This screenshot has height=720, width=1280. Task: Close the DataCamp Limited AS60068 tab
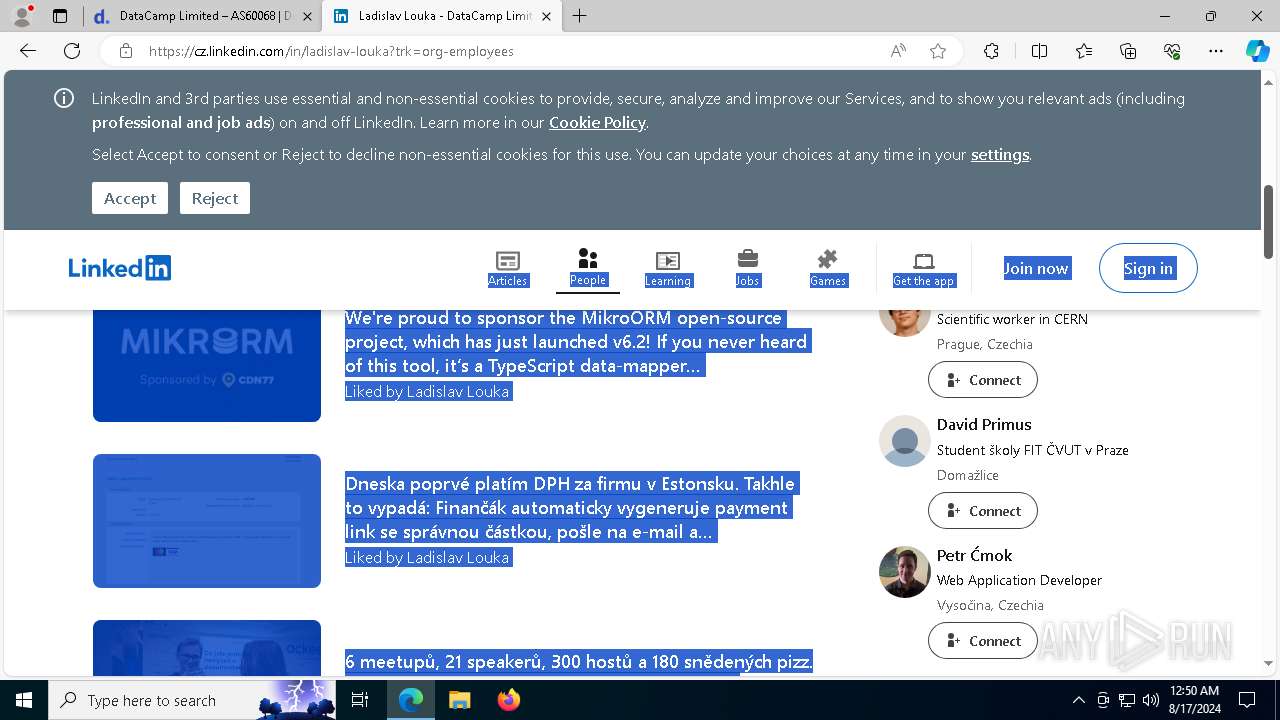coord(307,16)
